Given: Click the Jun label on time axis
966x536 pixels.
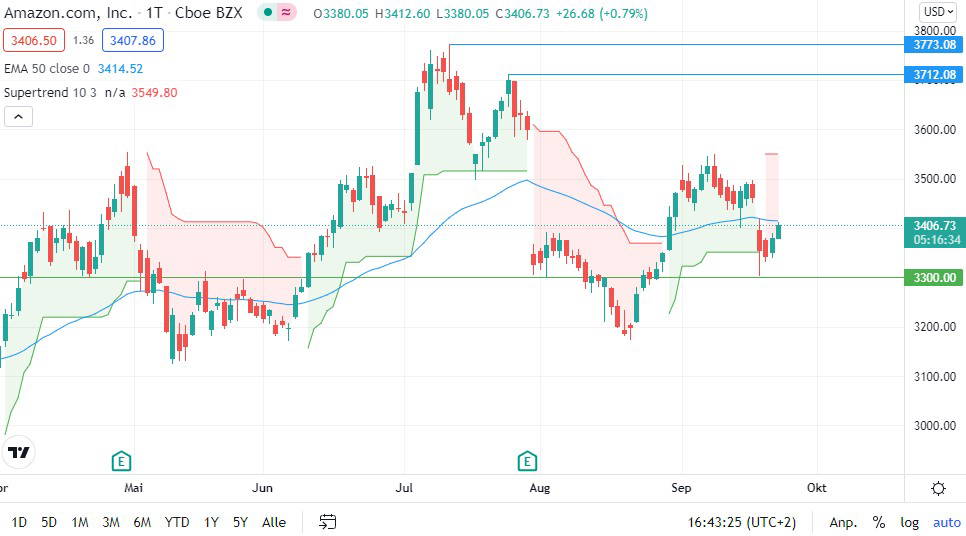Looking at the screenshot, I should coord(262,487).
